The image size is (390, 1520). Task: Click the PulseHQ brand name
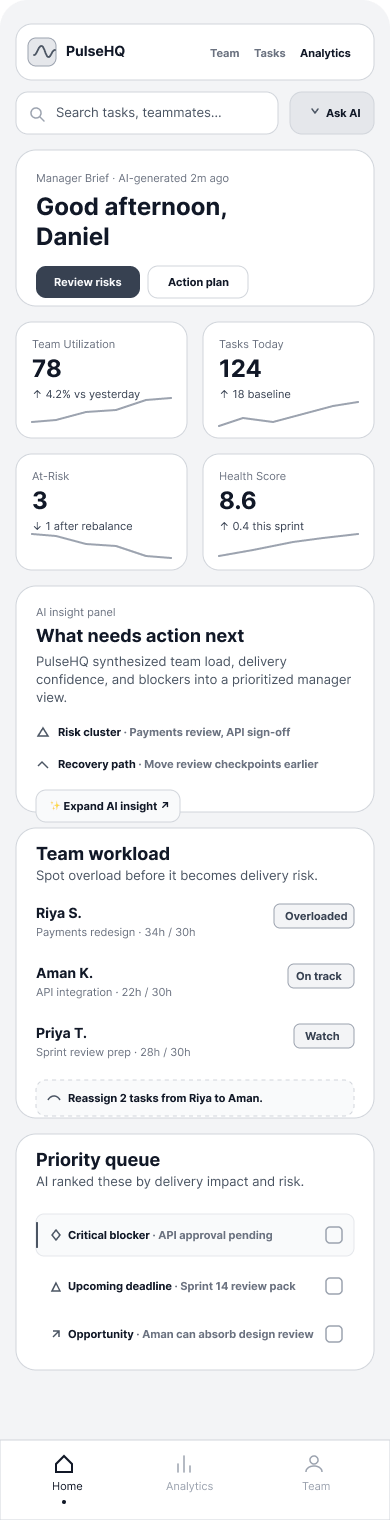click(95, 52)
